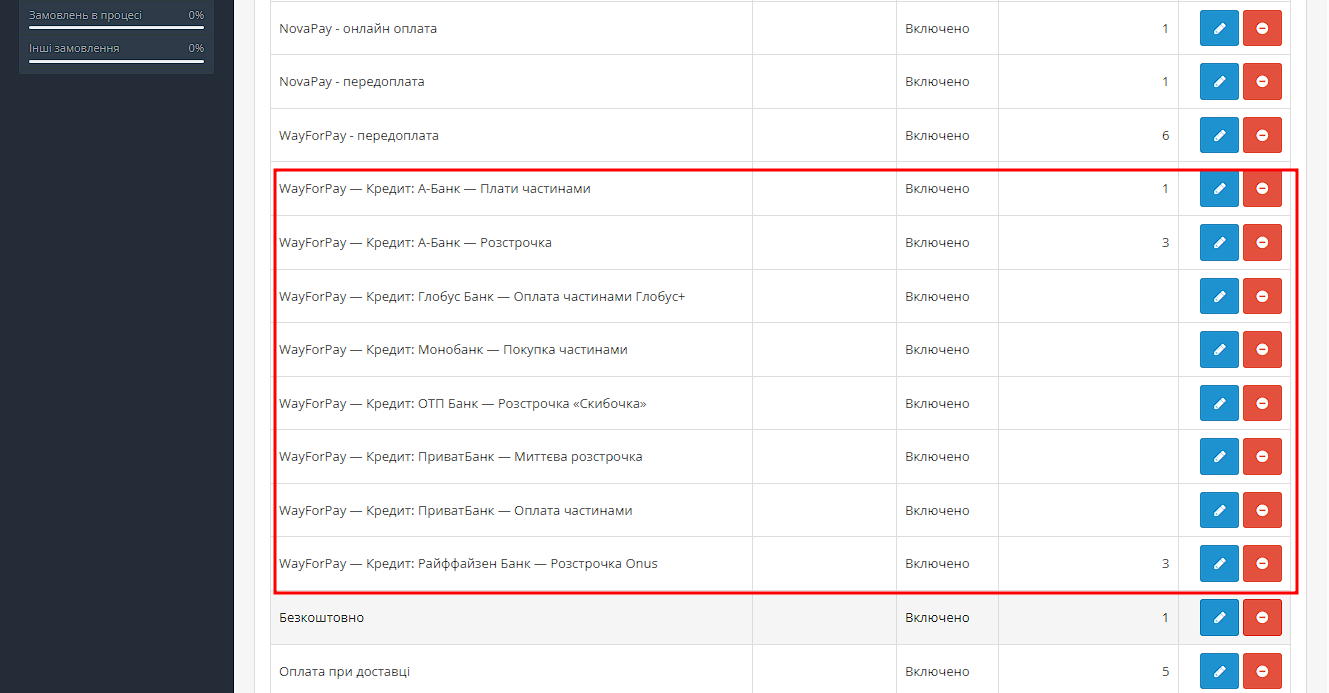Select the Оплата при доставці name
This screenshot has width=1329, height=693.
pos(344,672)
